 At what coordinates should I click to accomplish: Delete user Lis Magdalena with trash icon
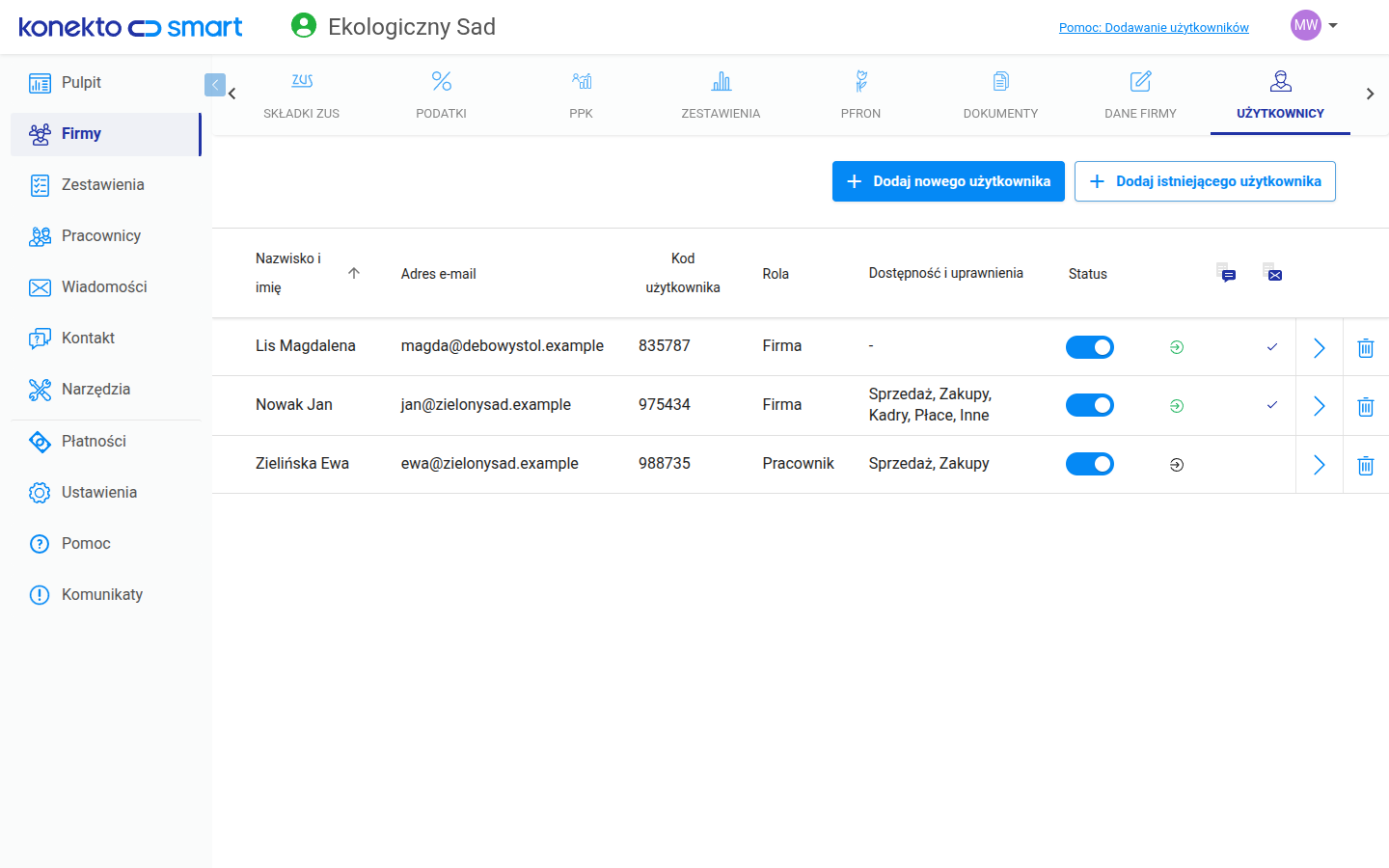1365,348
